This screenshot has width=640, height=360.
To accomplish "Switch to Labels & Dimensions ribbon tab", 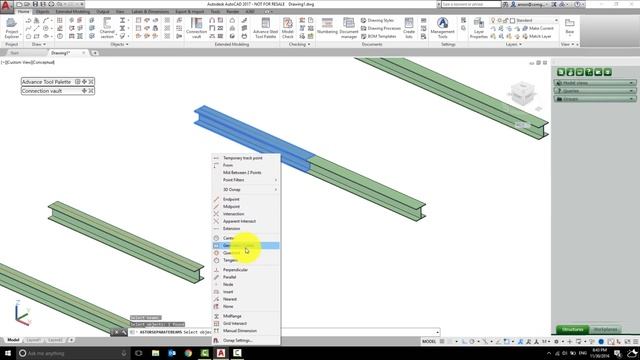I will 150,11.
